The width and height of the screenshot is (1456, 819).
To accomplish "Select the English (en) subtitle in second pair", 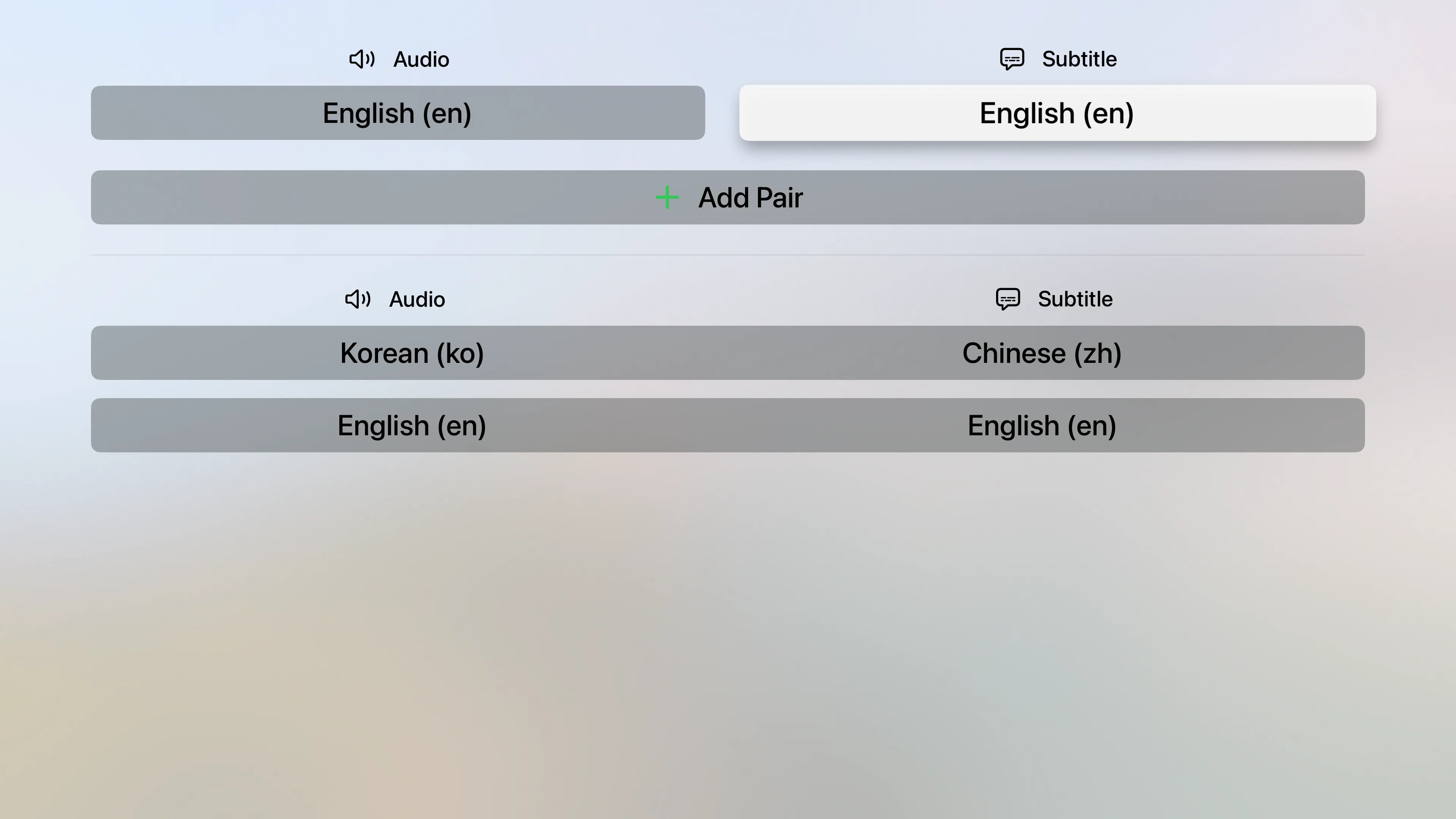I will [x=1042, y=425].
